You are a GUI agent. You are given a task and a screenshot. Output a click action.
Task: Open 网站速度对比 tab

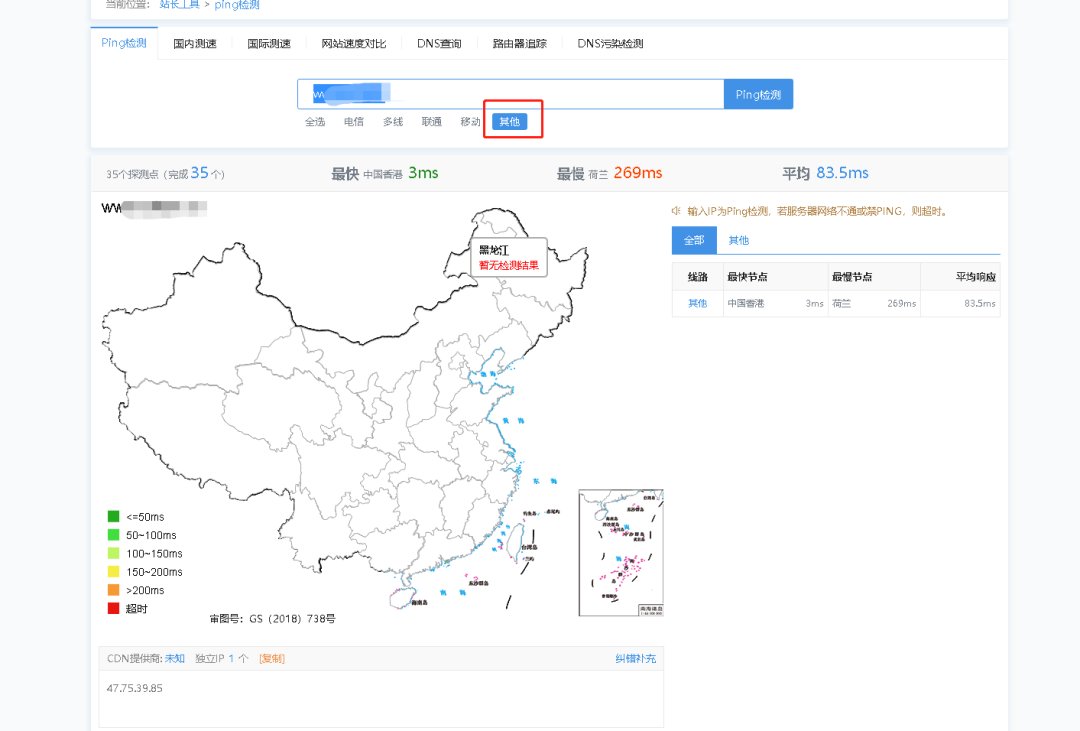(x=354, y=43)
